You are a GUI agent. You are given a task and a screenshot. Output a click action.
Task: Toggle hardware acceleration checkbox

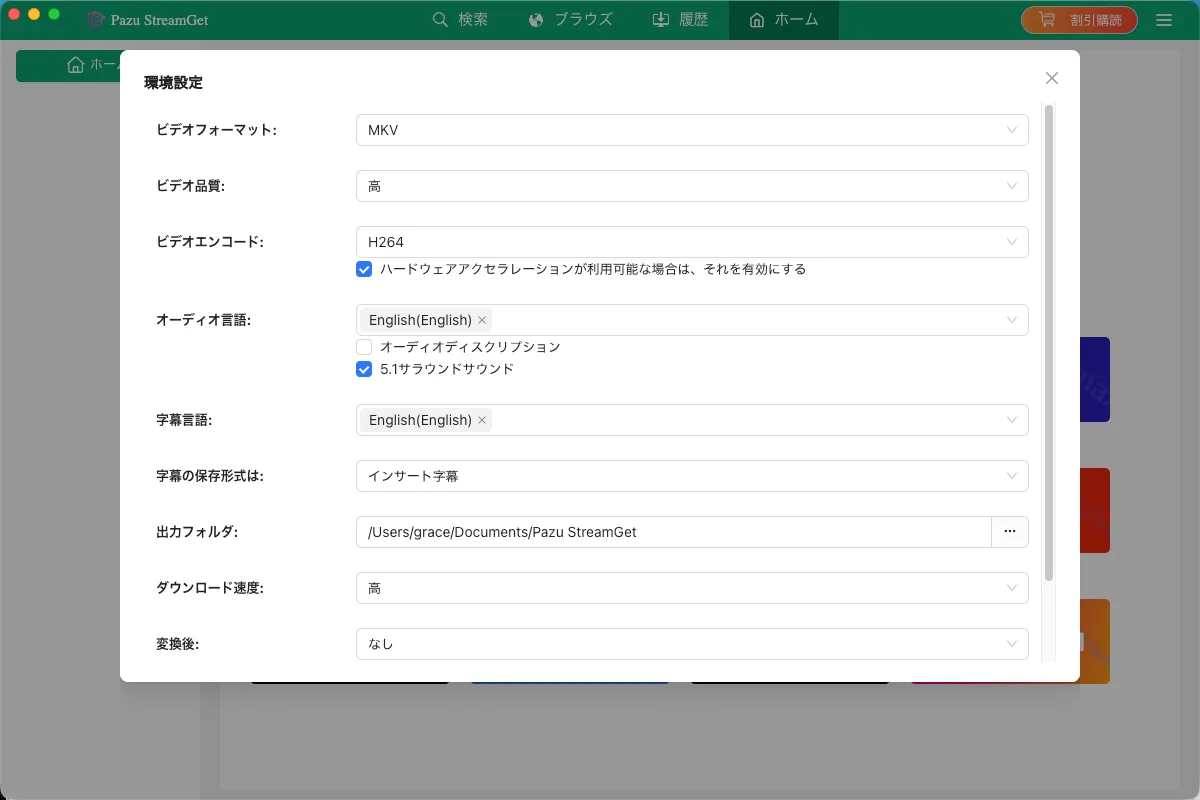pos(364,269)
